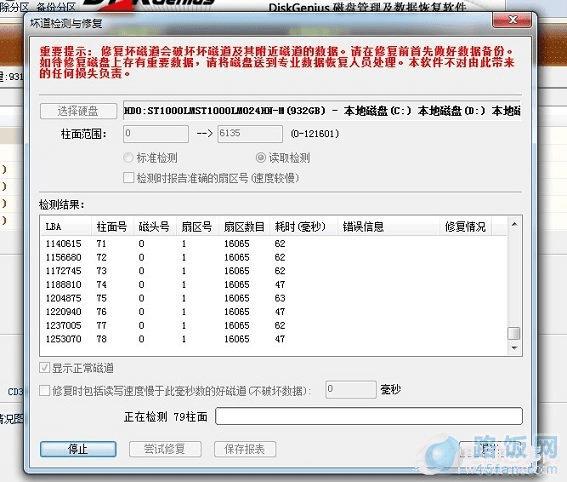The image size is (567, 482).
Task: Select the row with LBA 1140615
Action: click(274, 243)
